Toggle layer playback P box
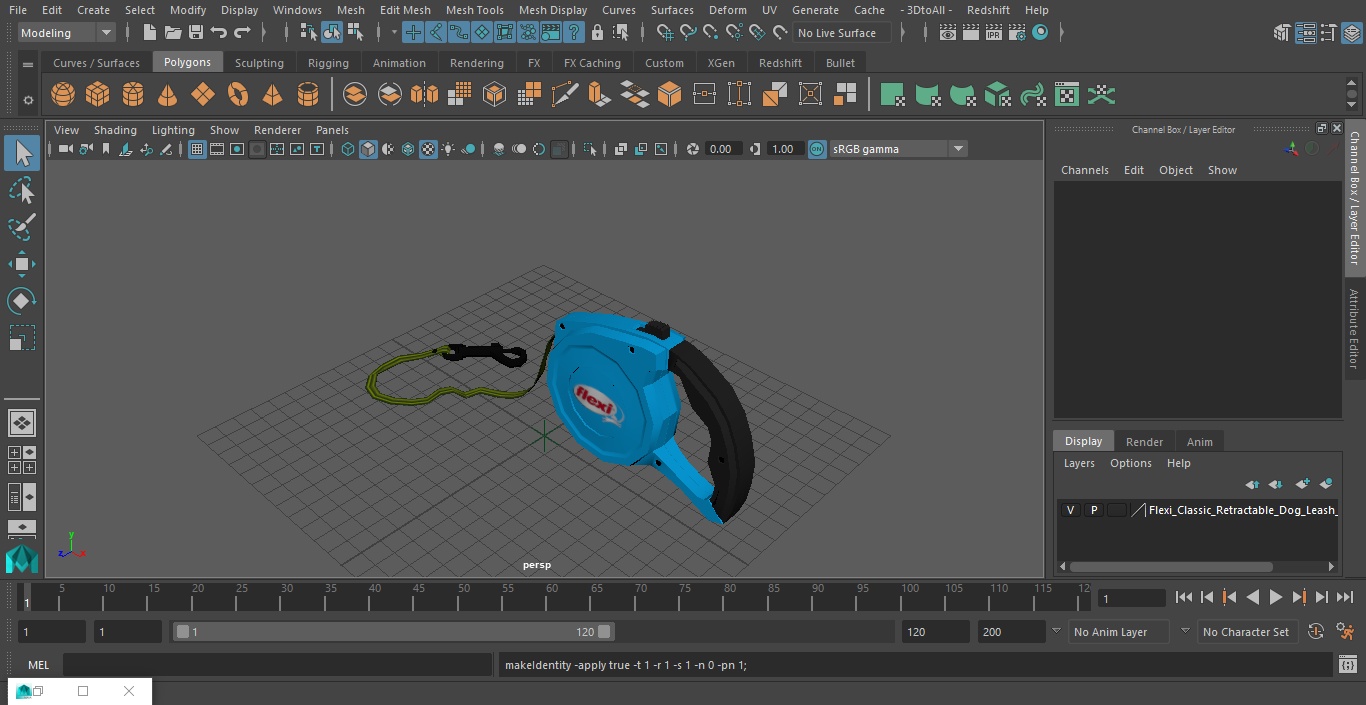The height and width of the screenshot is (705, 1366). tap(1093, 510)
